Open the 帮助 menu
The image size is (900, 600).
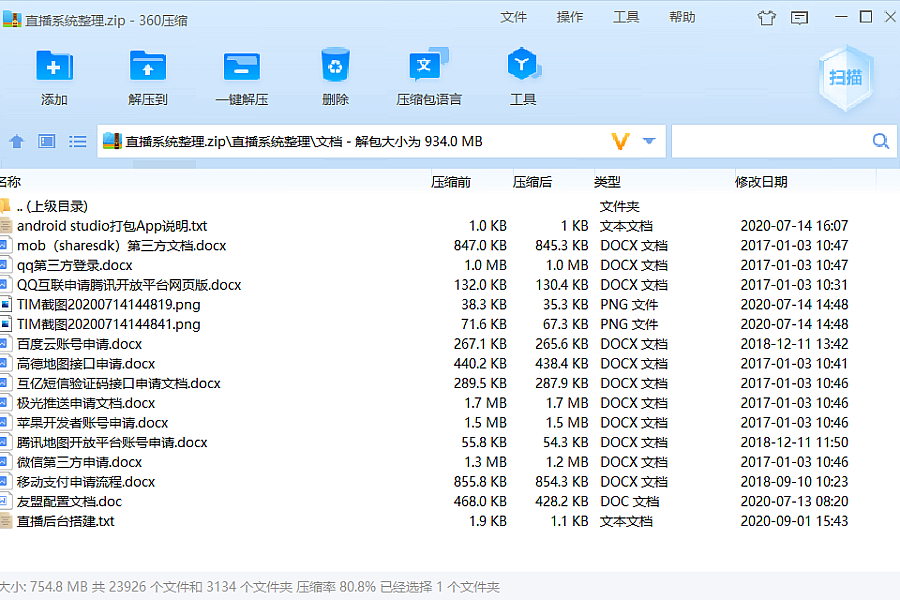682,17
